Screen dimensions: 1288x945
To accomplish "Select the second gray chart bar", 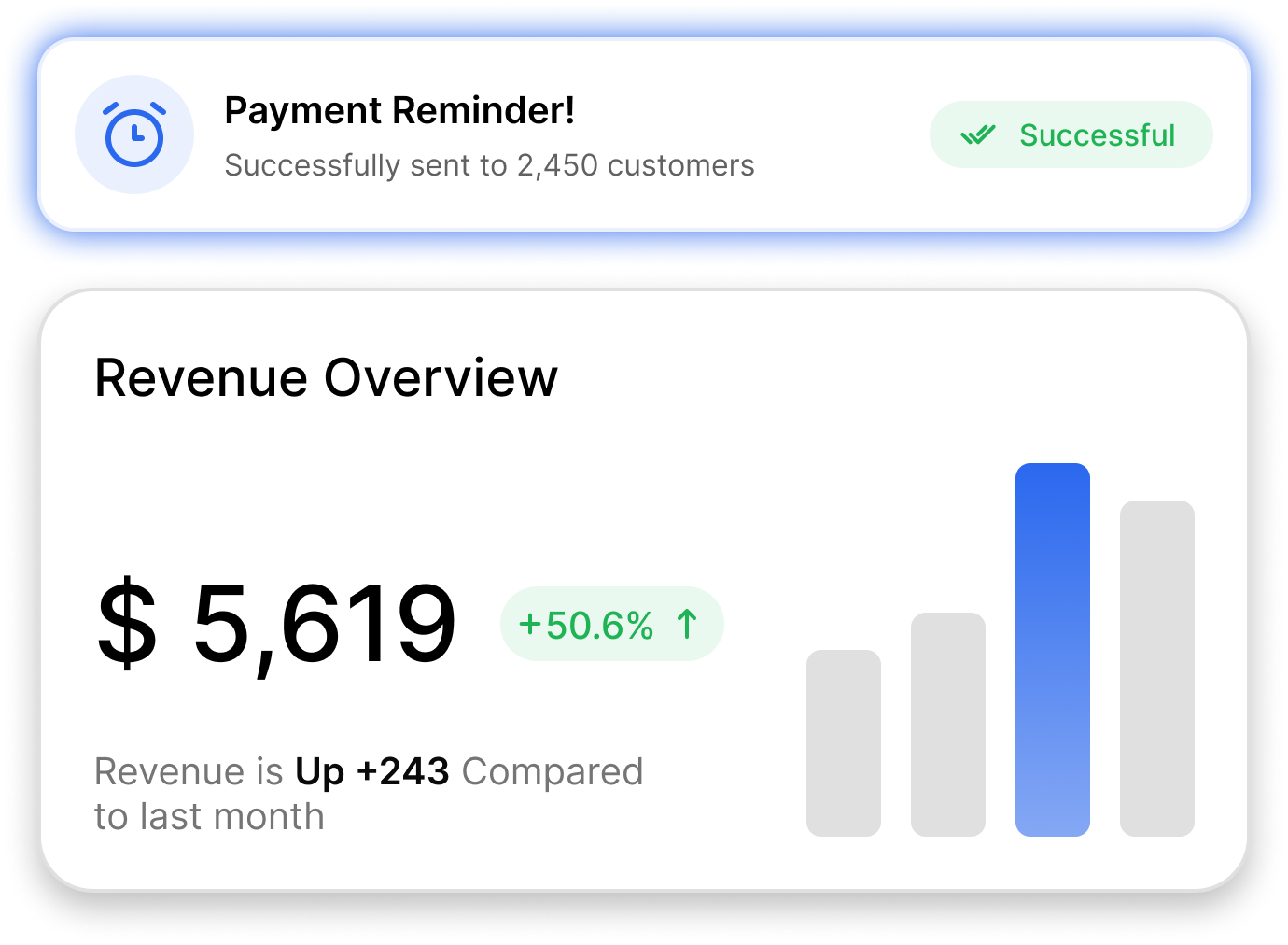I will (x=948, y=725).
